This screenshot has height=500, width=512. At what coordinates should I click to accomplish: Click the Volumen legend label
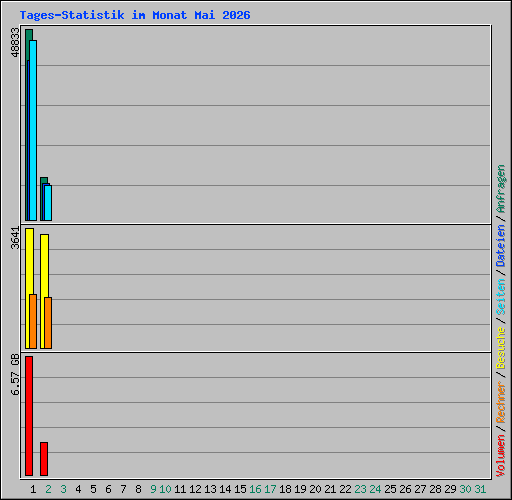(x=501, y=456)
